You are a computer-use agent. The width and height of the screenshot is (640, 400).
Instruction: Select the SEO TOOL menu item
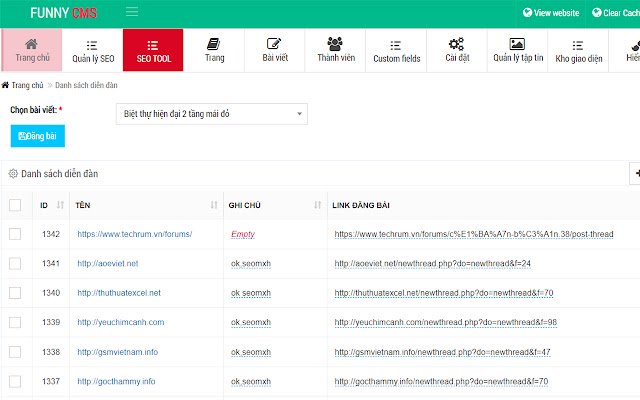[x=153, y=50]
